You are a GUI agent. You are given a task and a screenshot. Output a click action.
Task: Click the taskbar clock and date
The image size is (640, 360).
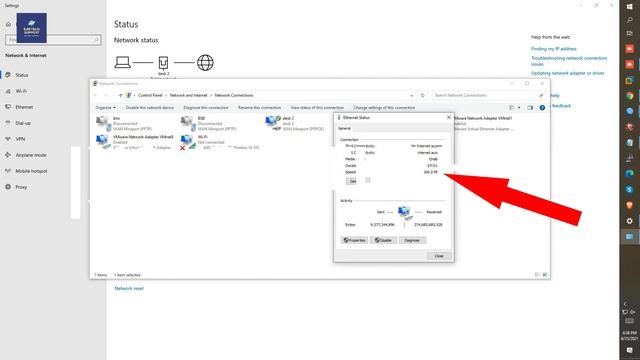[629, 336]
